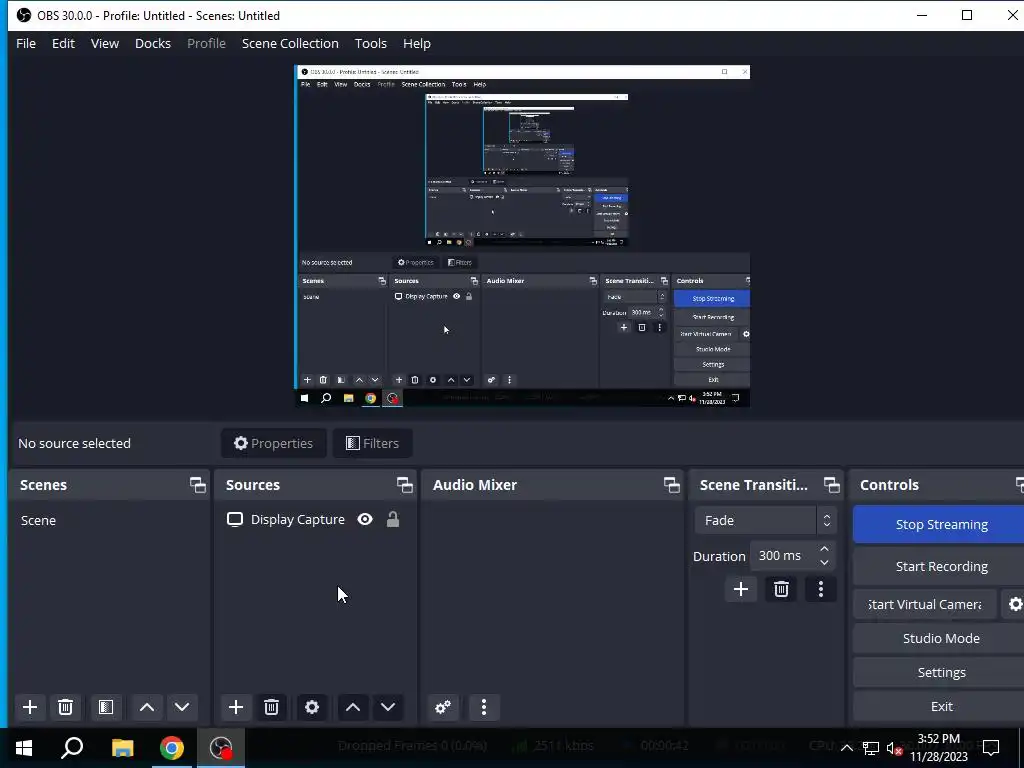Remove transition with trash icon
Image resolution: width=1024 pixels, height=768 pixels.
click(x=781, y=590)
